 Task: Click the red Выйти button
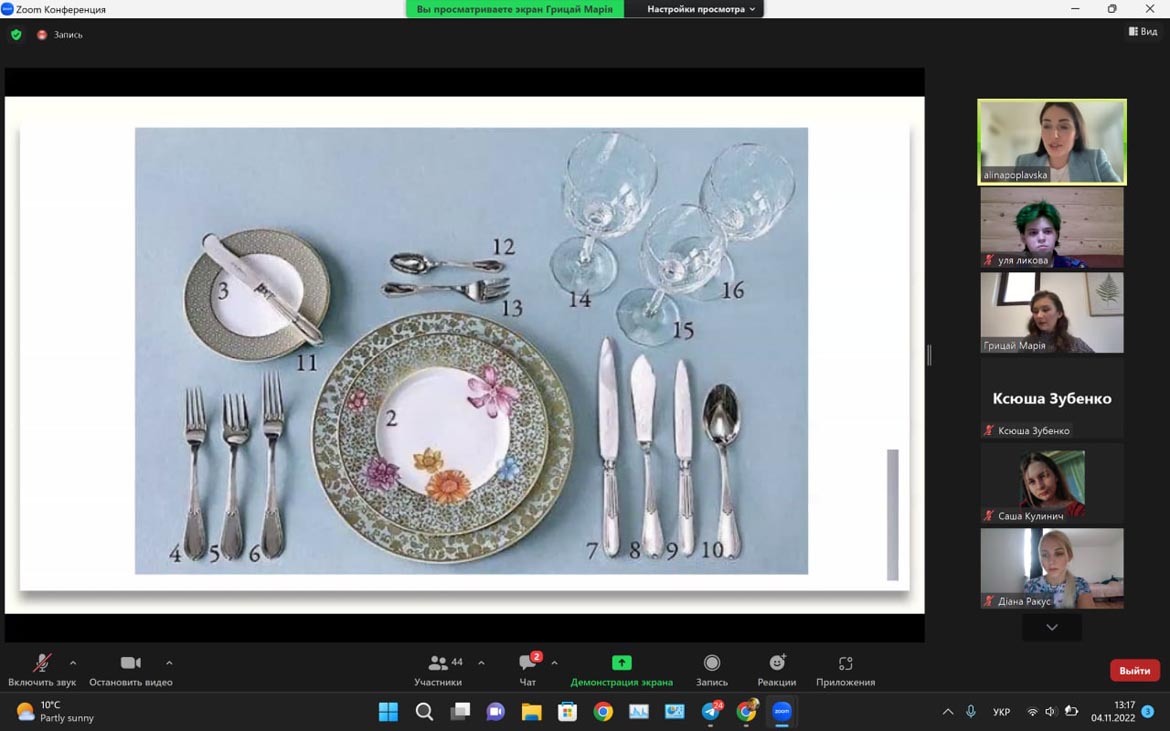[x=1134, y=671]
